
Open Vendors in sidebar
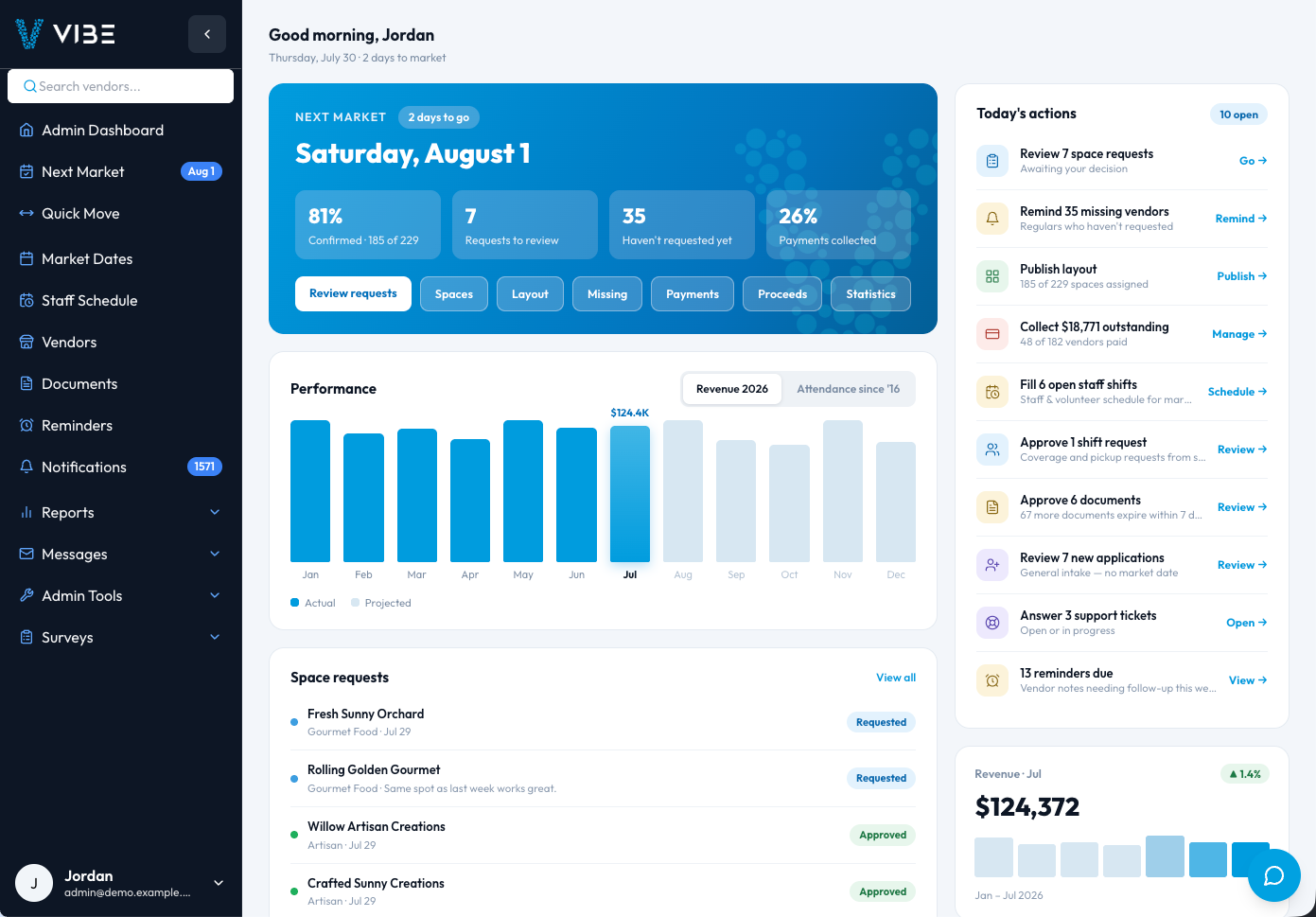coord(121,343)
